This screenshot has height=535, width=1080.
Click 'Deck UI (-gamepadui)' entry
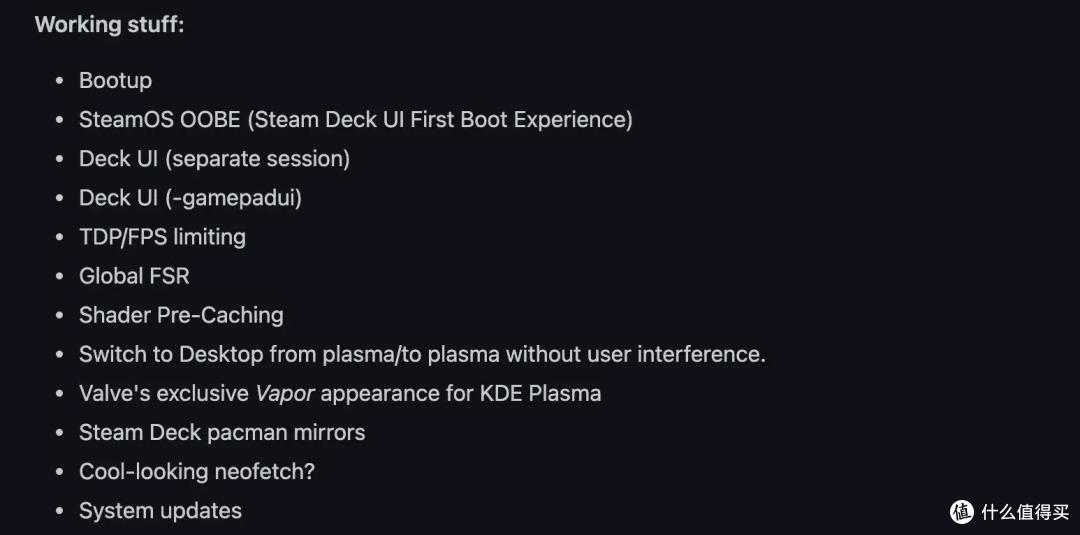point(190,198)
